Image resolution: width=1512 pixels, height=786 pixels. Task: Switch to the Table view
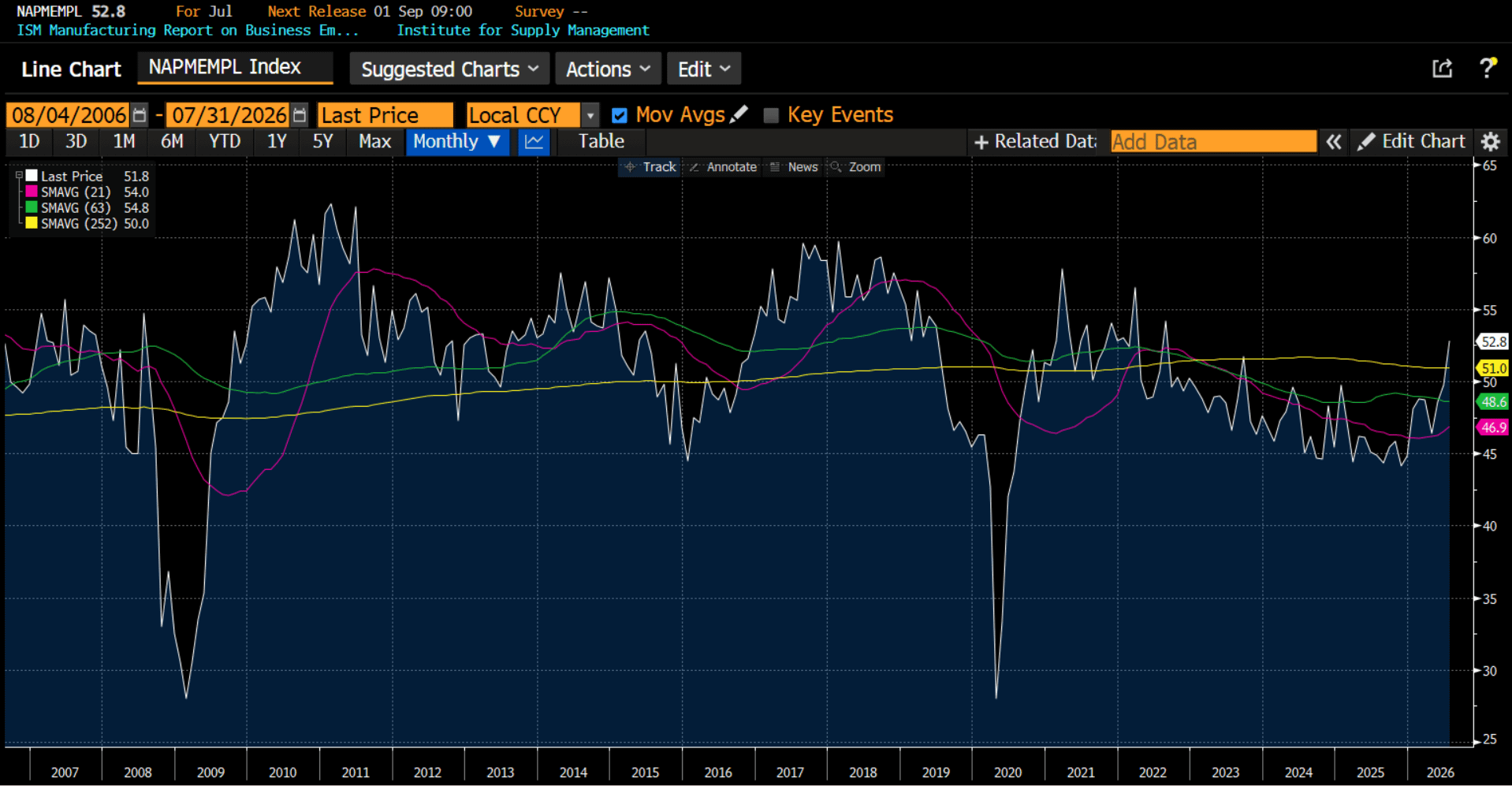coord(601,142)
